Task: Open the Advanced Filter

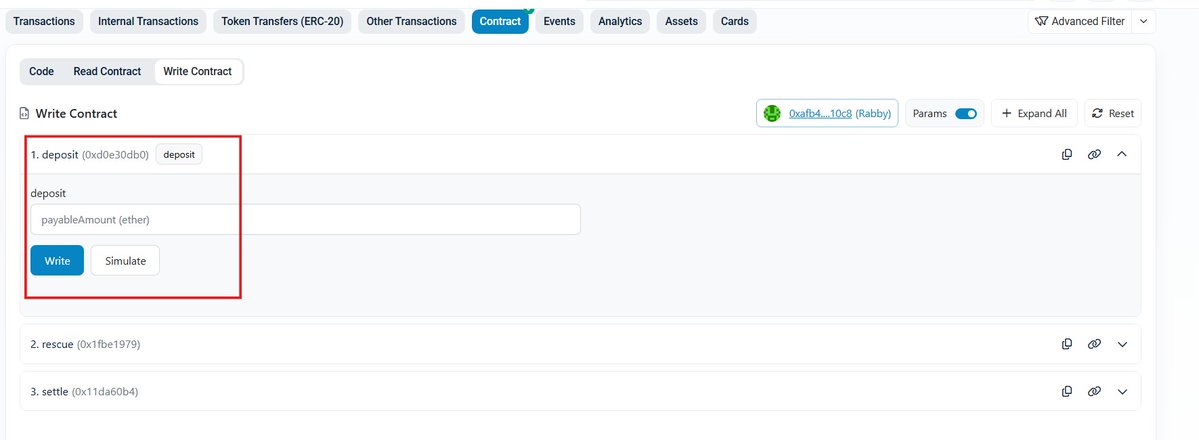Action: (1079, 21)
